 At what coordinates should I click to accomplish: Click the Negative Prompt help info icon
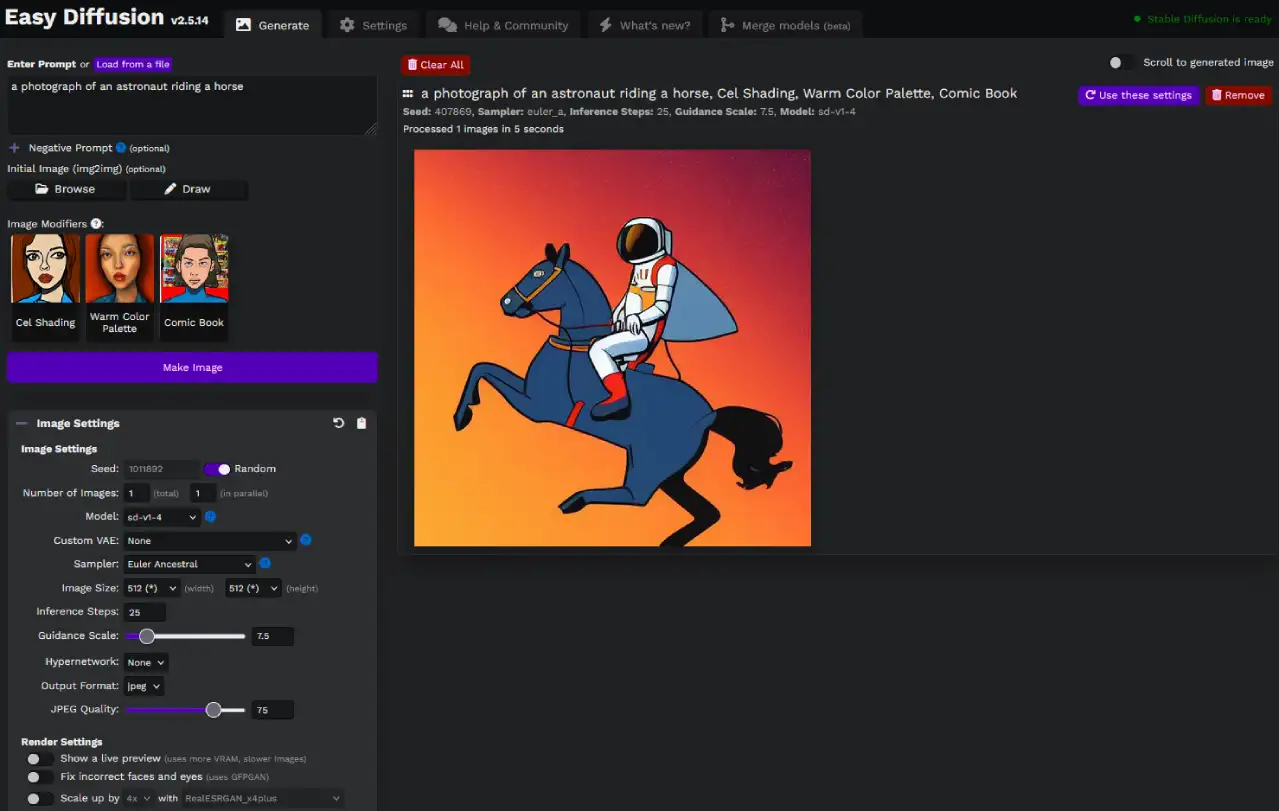click(121, 148)
